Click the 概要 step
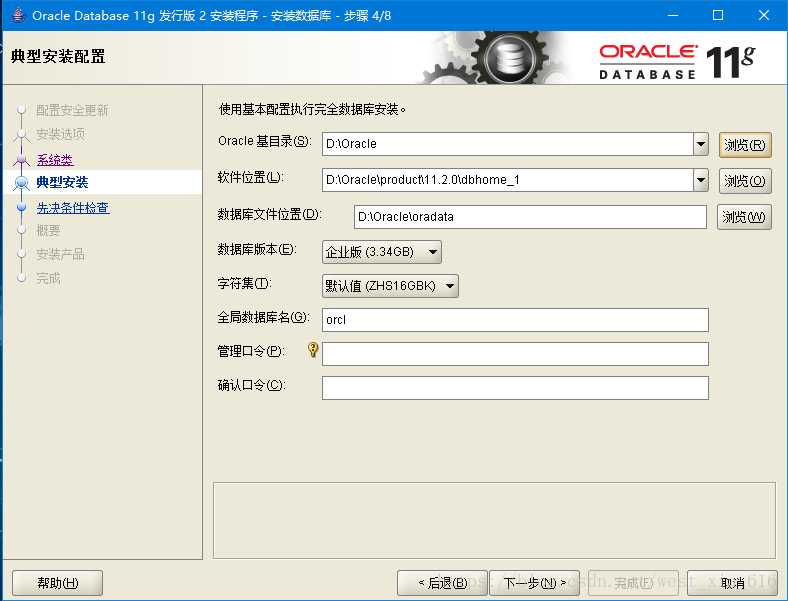Viewport: 788px width, 601px height. coord(48,231)
